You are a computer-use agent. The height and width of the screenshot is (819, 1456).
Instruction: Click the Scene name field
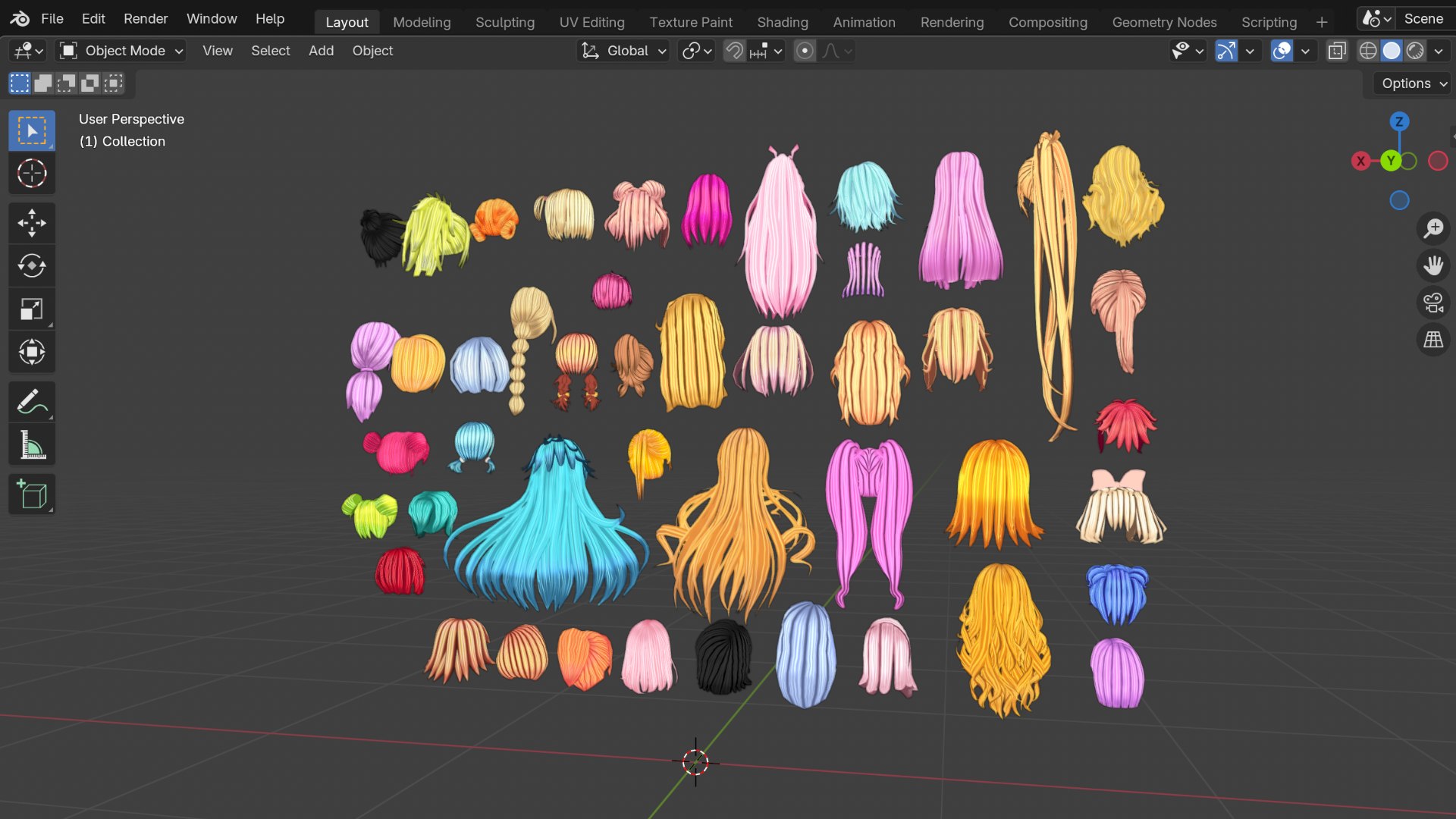[1423, 18]
